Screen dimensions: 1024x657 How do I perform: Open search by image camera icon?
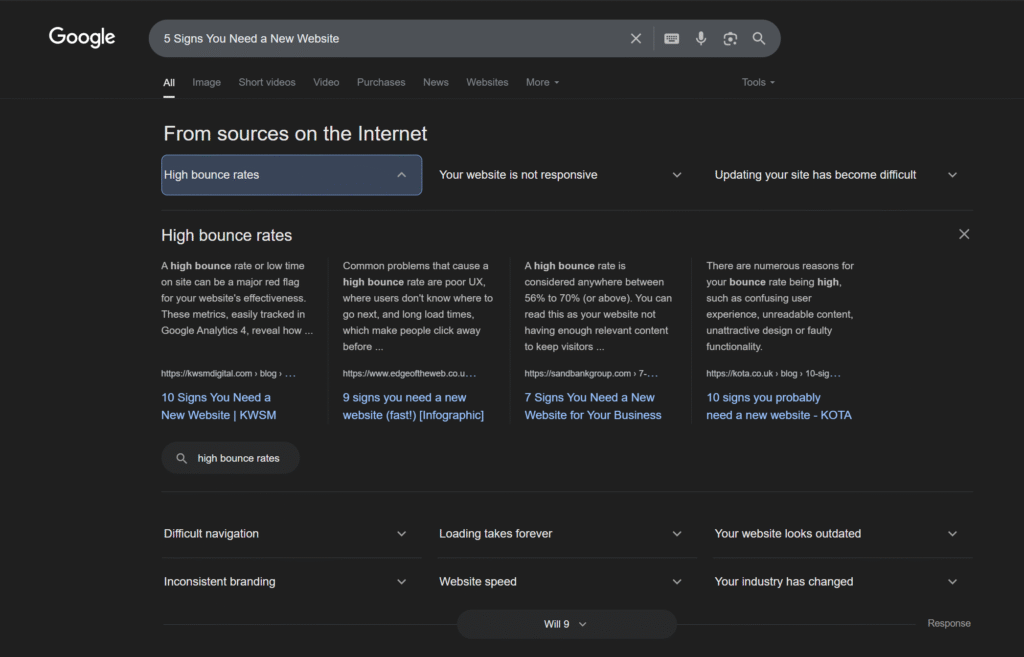pyautogui.click(x=730, y=39)
